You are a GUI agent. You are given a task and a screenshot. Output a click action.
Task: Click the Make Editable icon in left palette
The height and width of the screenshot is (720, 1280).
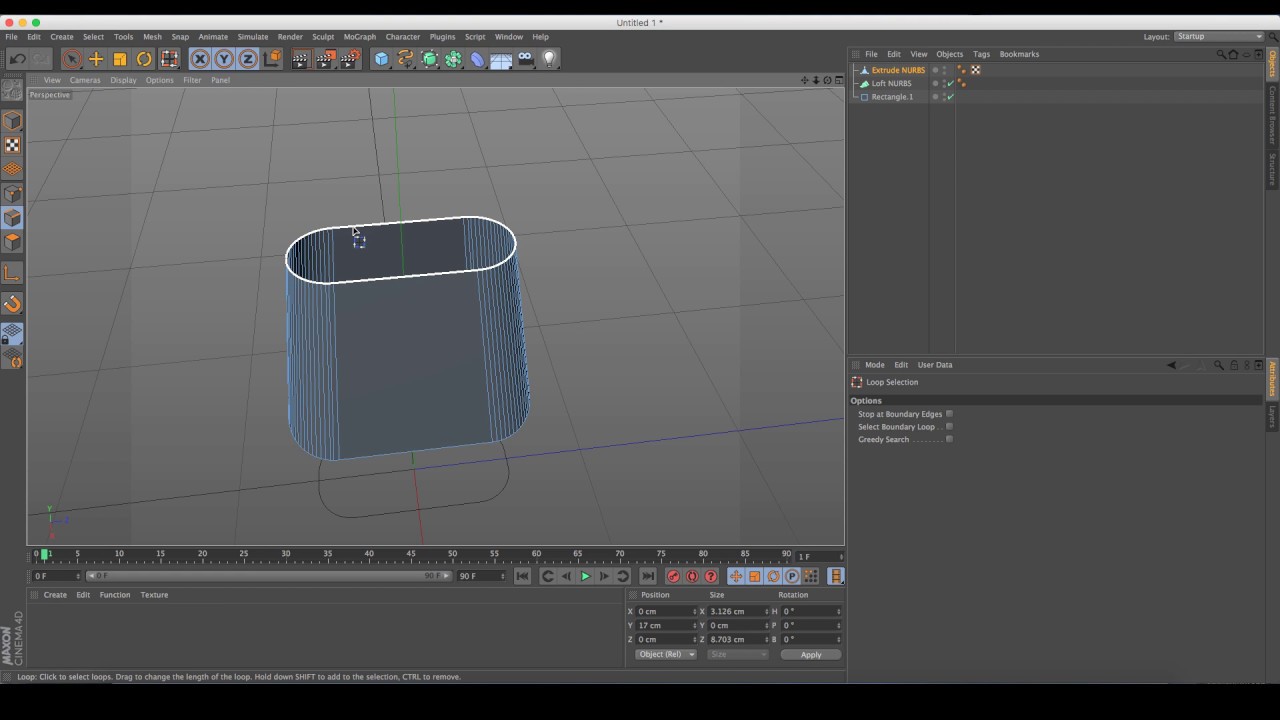(x=12, y=91)
